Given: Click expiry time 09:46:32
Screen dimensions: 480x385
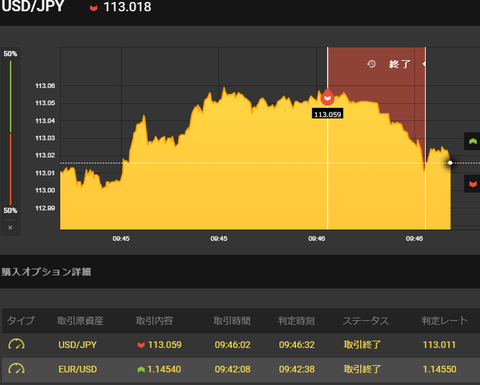Looking at the screenshot, I should (x=297, y=345).
